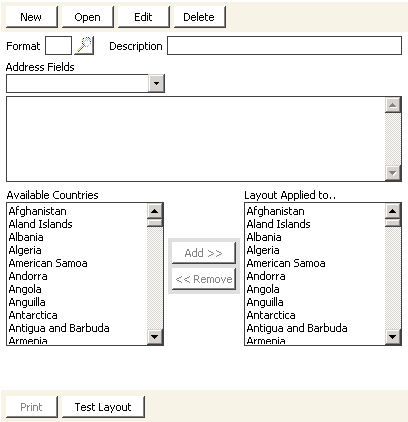Select Antigua and Barbuda in Available Countries
Screen dimensions: 408x422
coord(77,328)
